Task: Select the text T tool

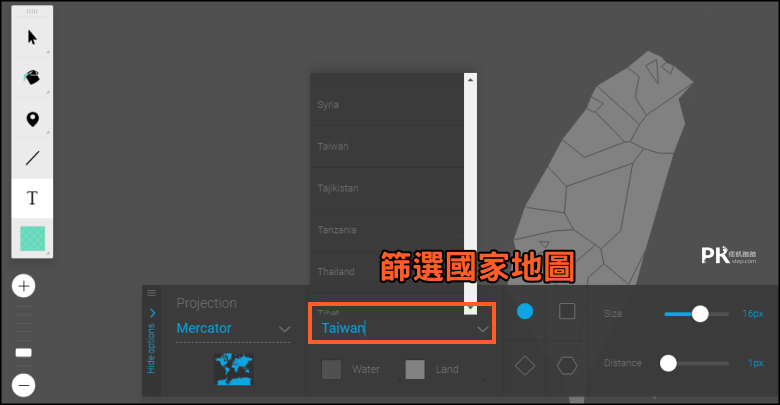Action: click(32, 198)
